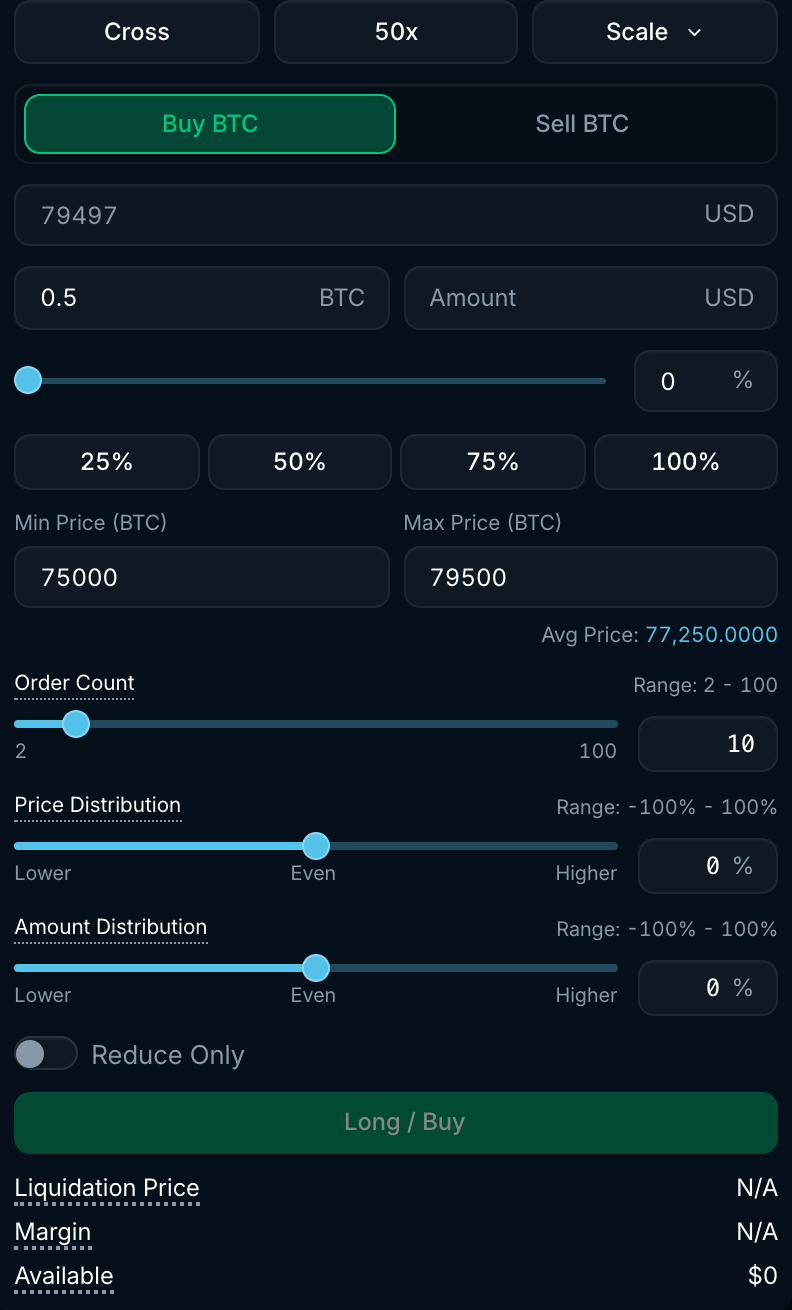Click the Amount Distribution slider handle
Viewport: 792px width, 1310px height.
click(x=316, y=968)
